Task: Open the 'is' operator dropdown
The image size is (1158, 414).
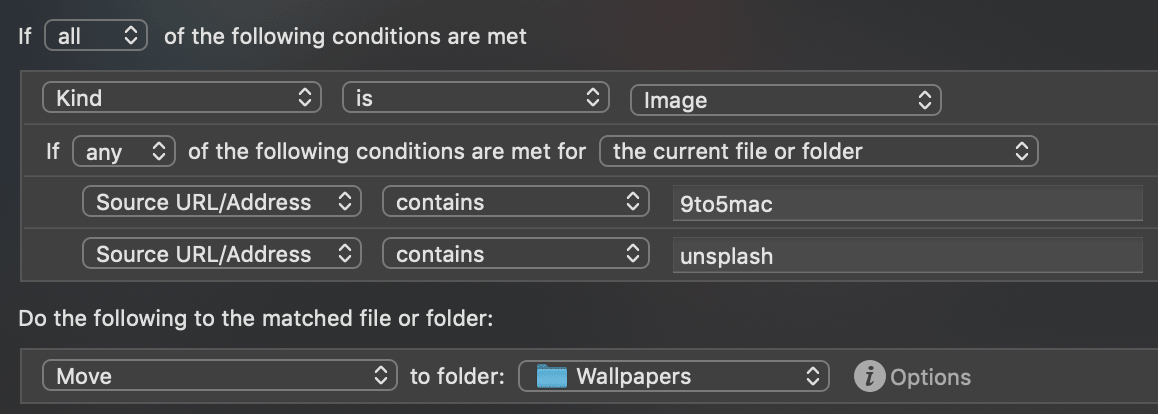Action: (x=475, y=98)
